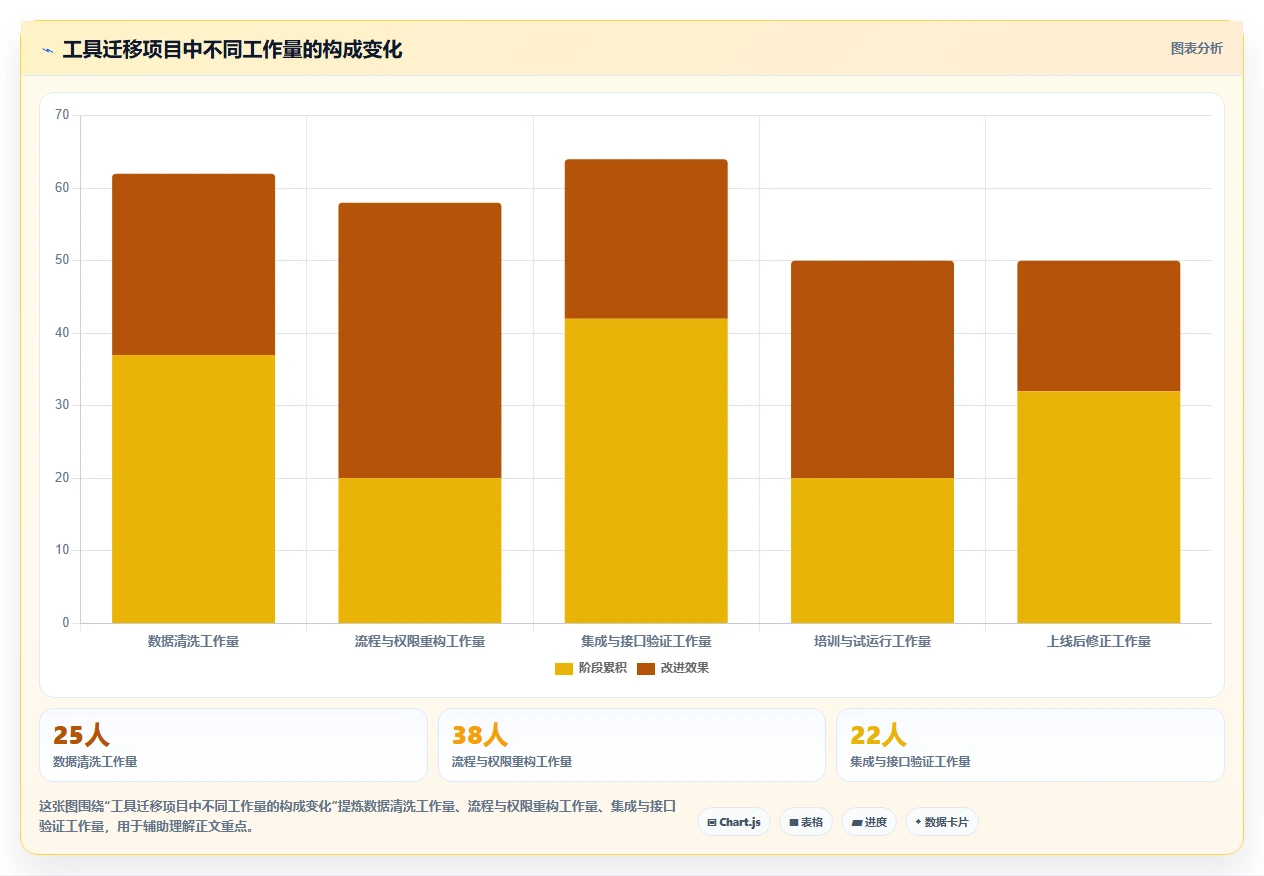The image size is (1264, 876).
Task: Select the 进度 tag
Action: (869, 822)
